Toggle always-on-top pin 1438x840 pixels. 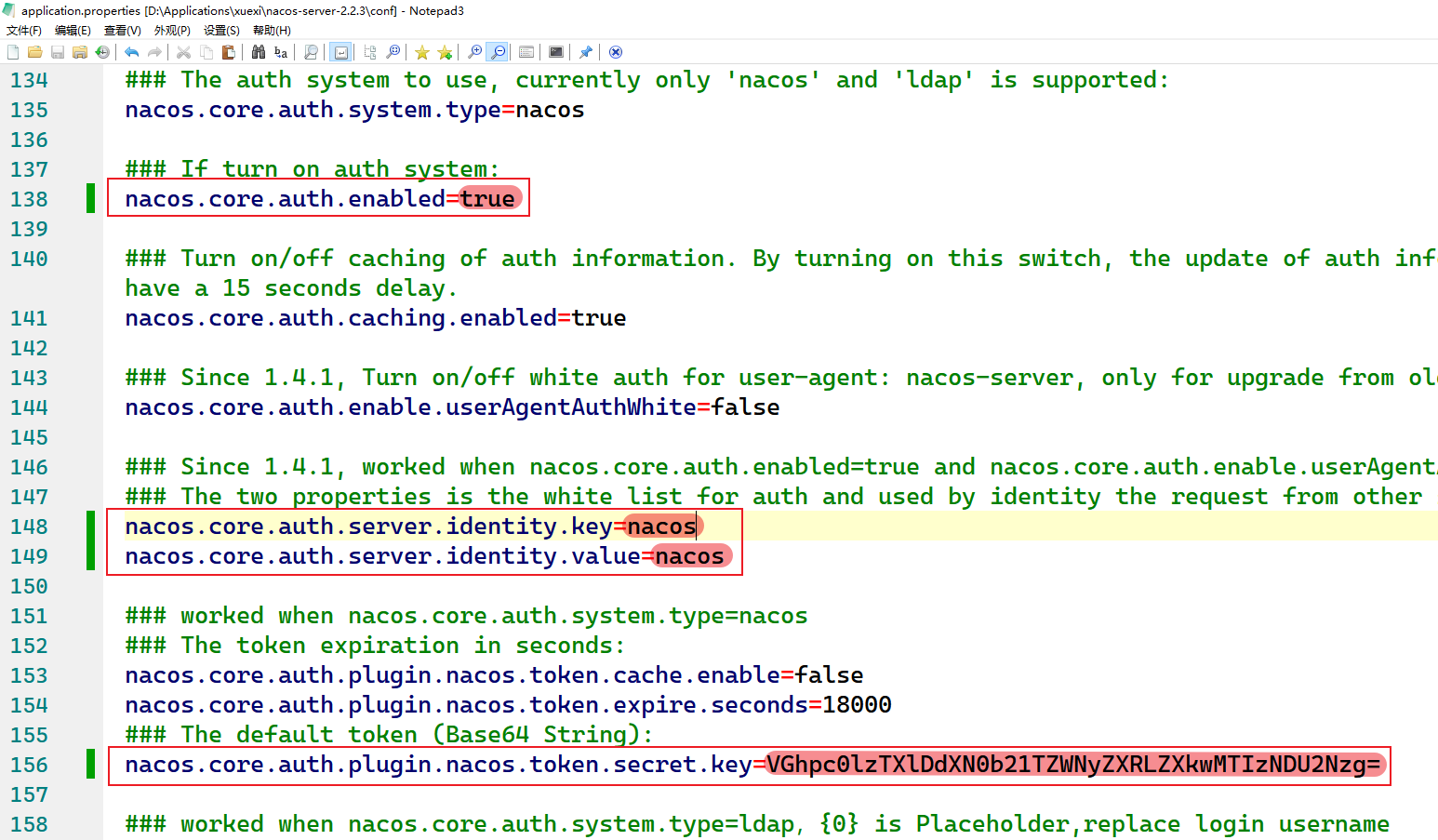pos(585,51)
